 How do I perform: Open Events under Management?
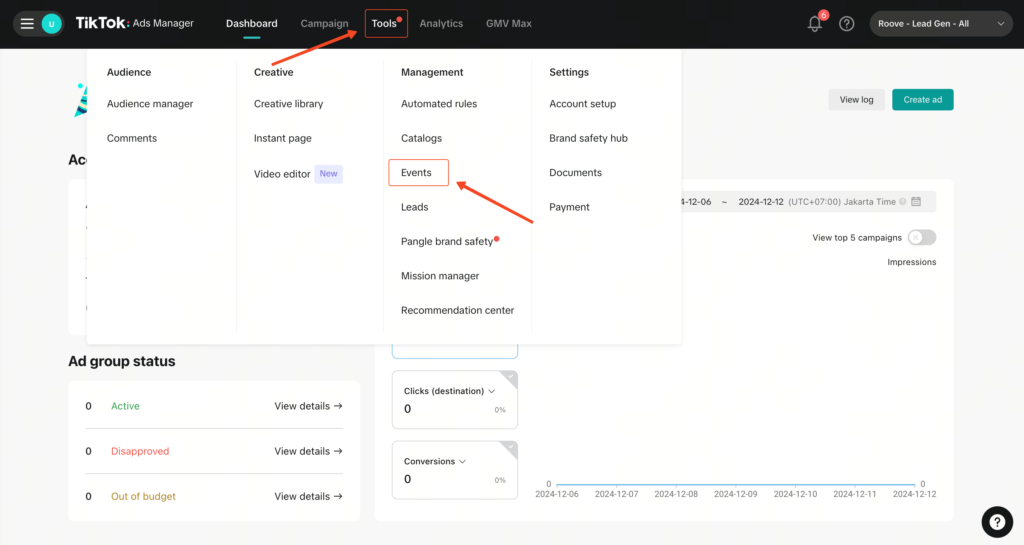point(418,172)
